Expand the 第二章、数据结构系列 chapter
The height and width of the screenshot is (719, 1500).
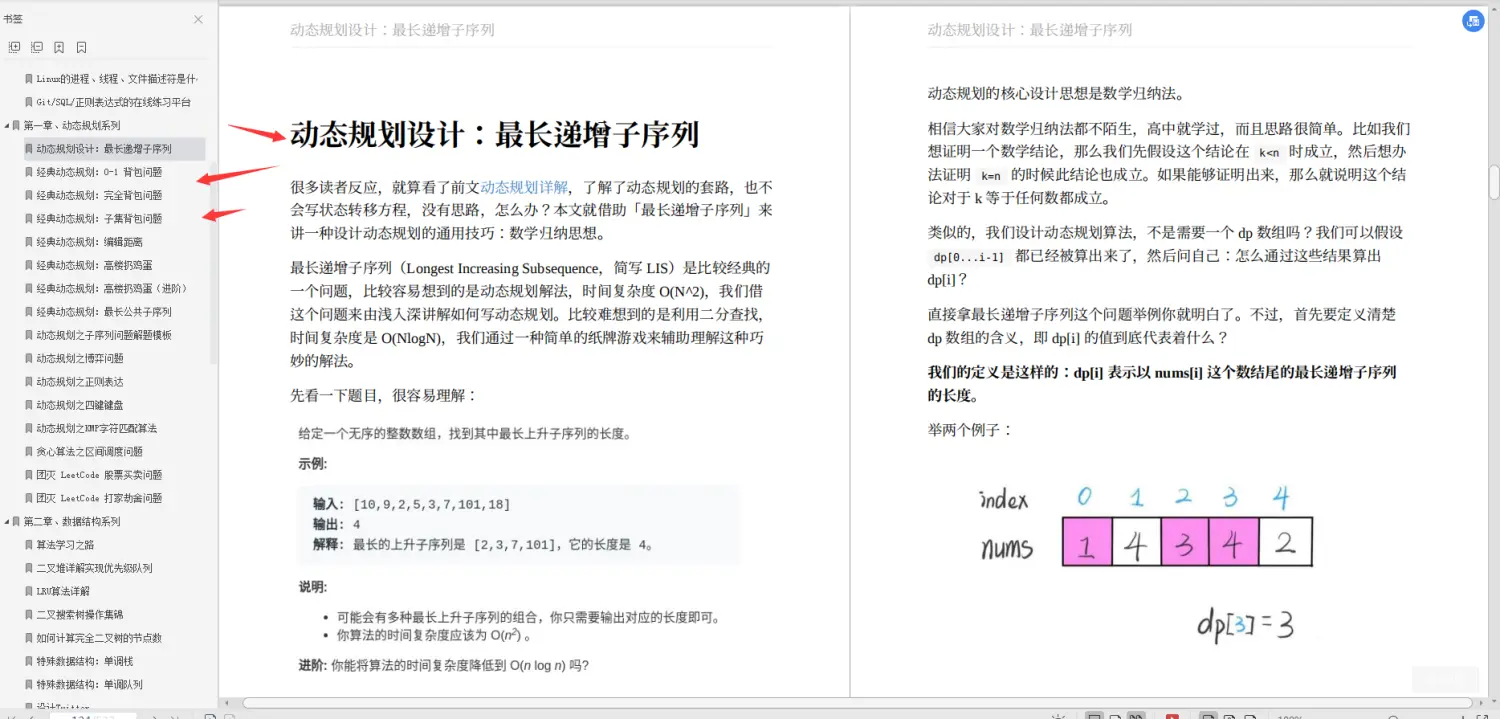(7, 520)
